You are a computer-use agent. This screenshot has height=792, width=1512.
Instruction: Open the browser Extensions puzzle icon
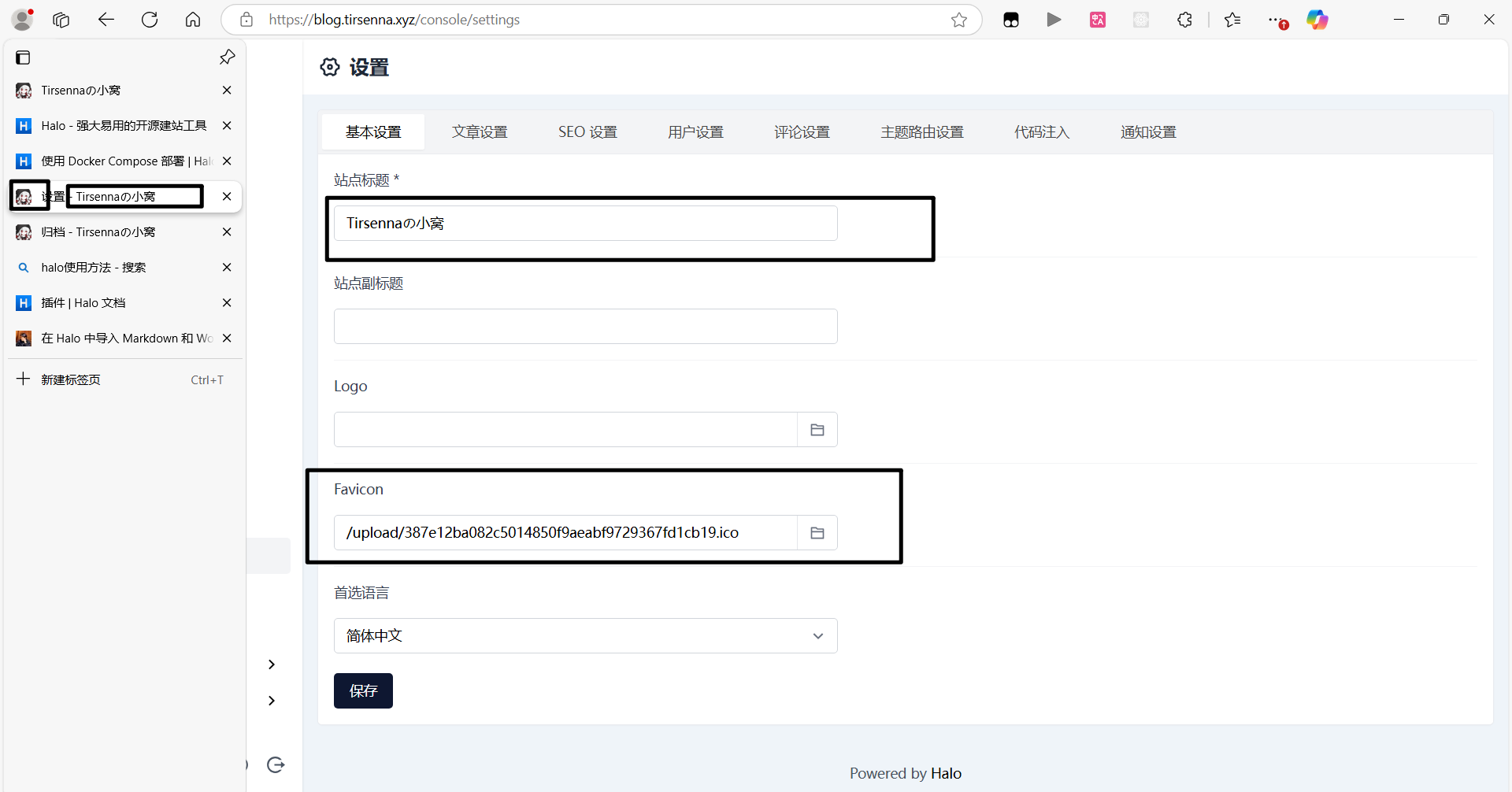1184,20
